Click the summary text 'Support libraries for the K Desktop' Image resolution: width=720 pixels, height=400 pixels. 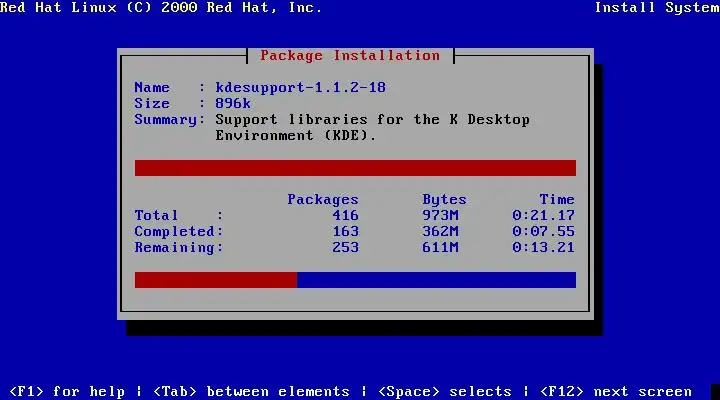click(372, 120)
